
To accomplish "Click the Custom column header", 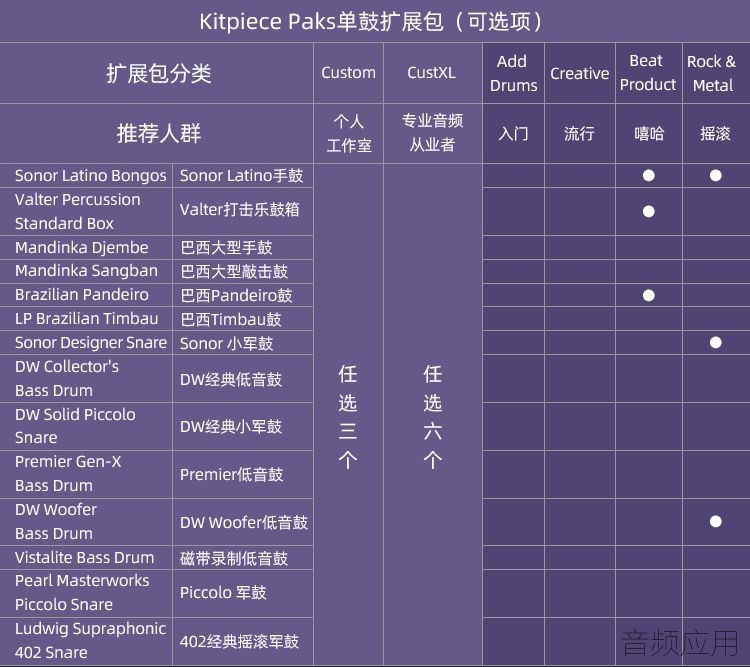I will (x=348, y=73).
